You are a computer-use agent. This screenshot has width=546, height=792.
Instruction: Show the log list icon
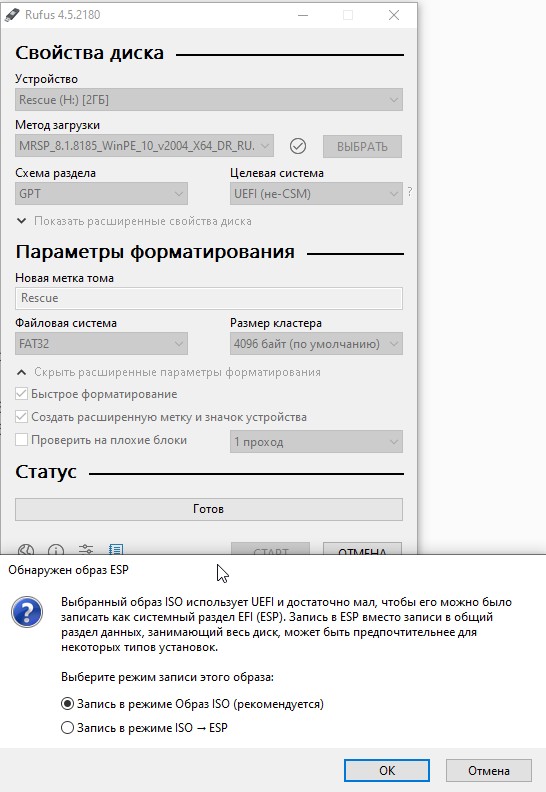coord(116,549)
